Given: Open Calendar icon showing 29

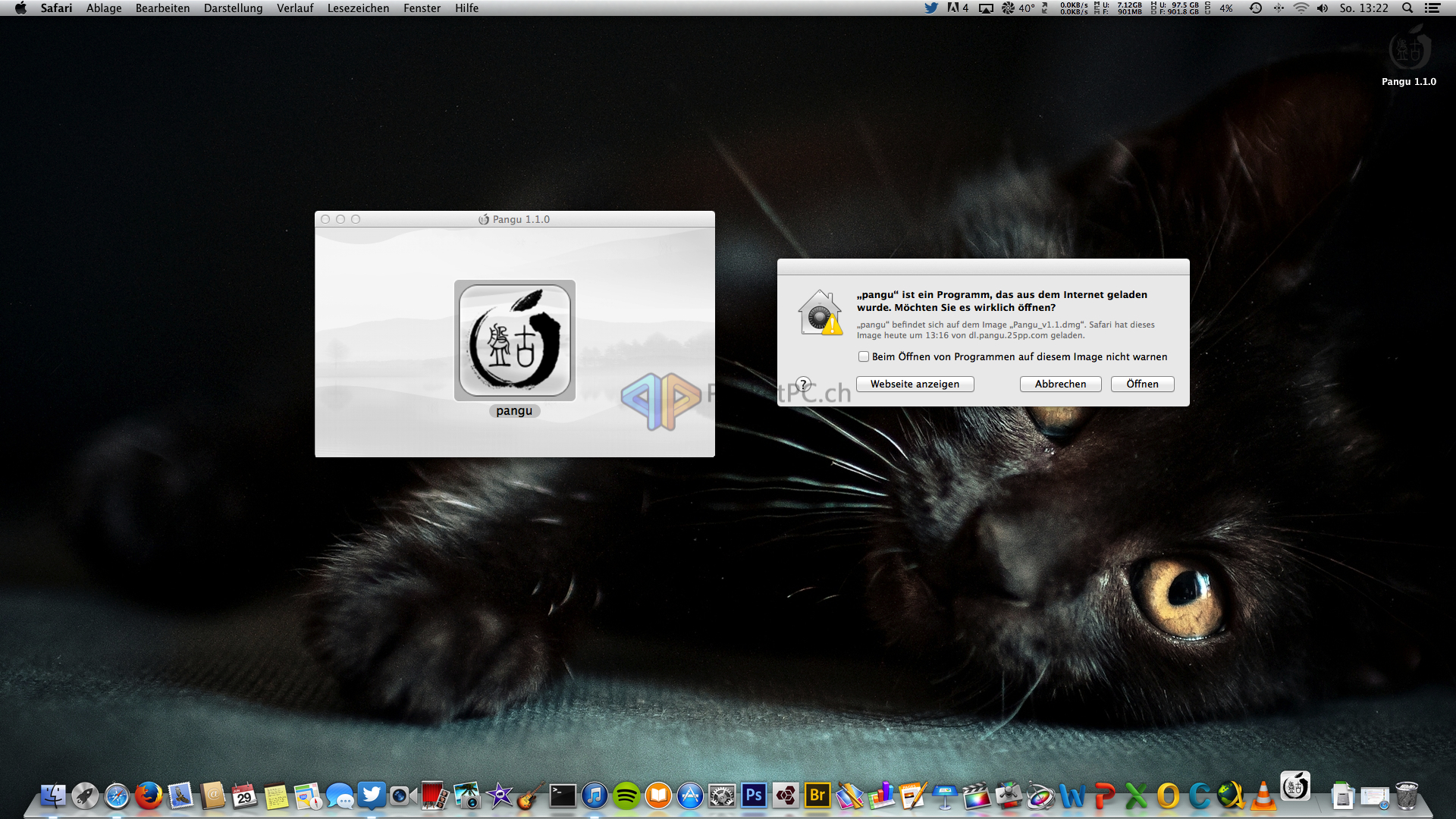Looking at the screenshot, I should click(244, 795).
